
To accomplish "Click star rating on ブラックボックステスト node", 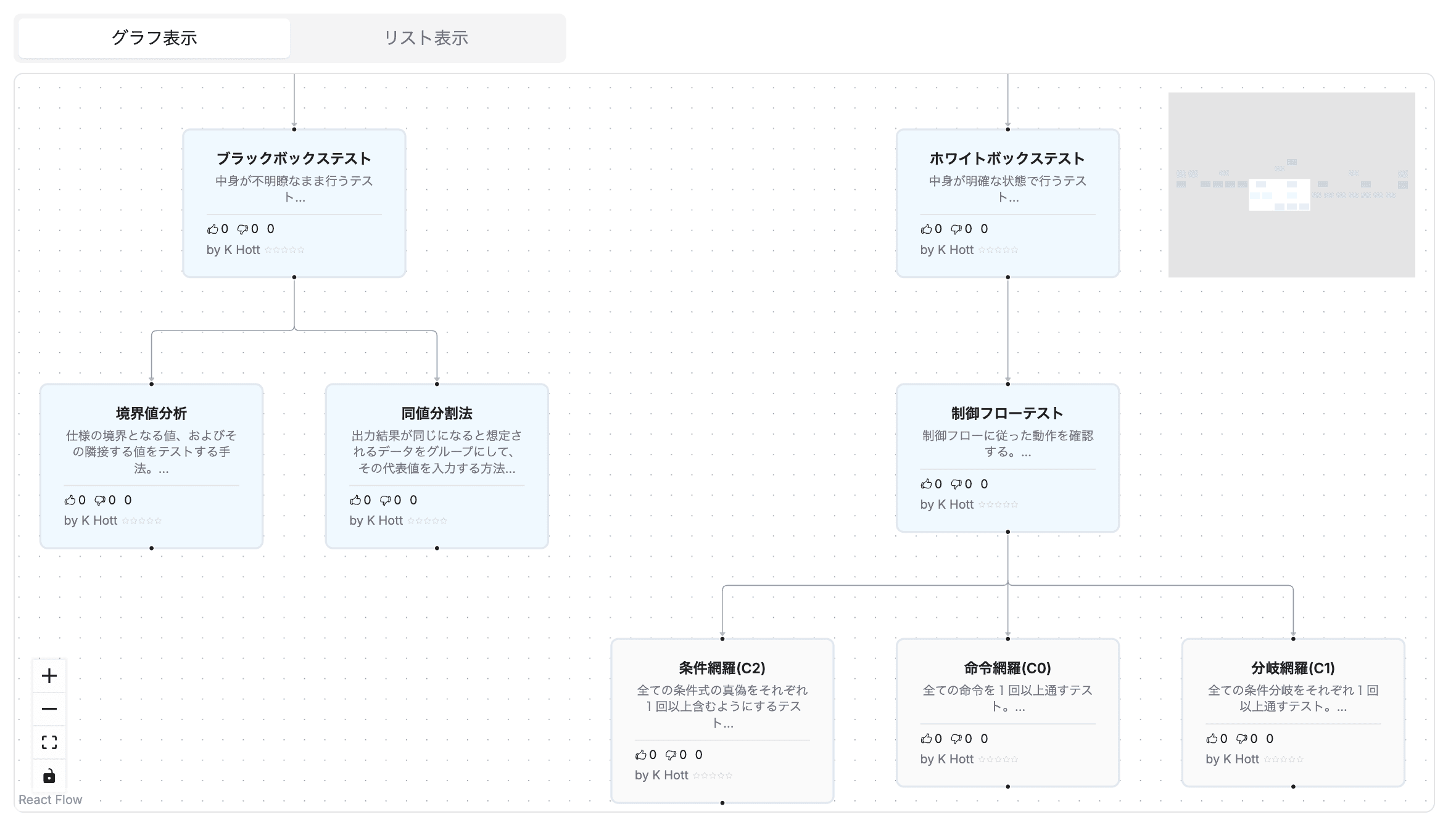I will pos(284,250).
